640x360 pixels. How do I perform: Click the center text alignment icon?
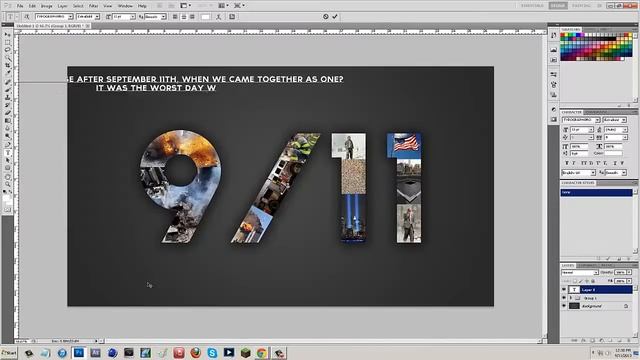pos(184,17)
